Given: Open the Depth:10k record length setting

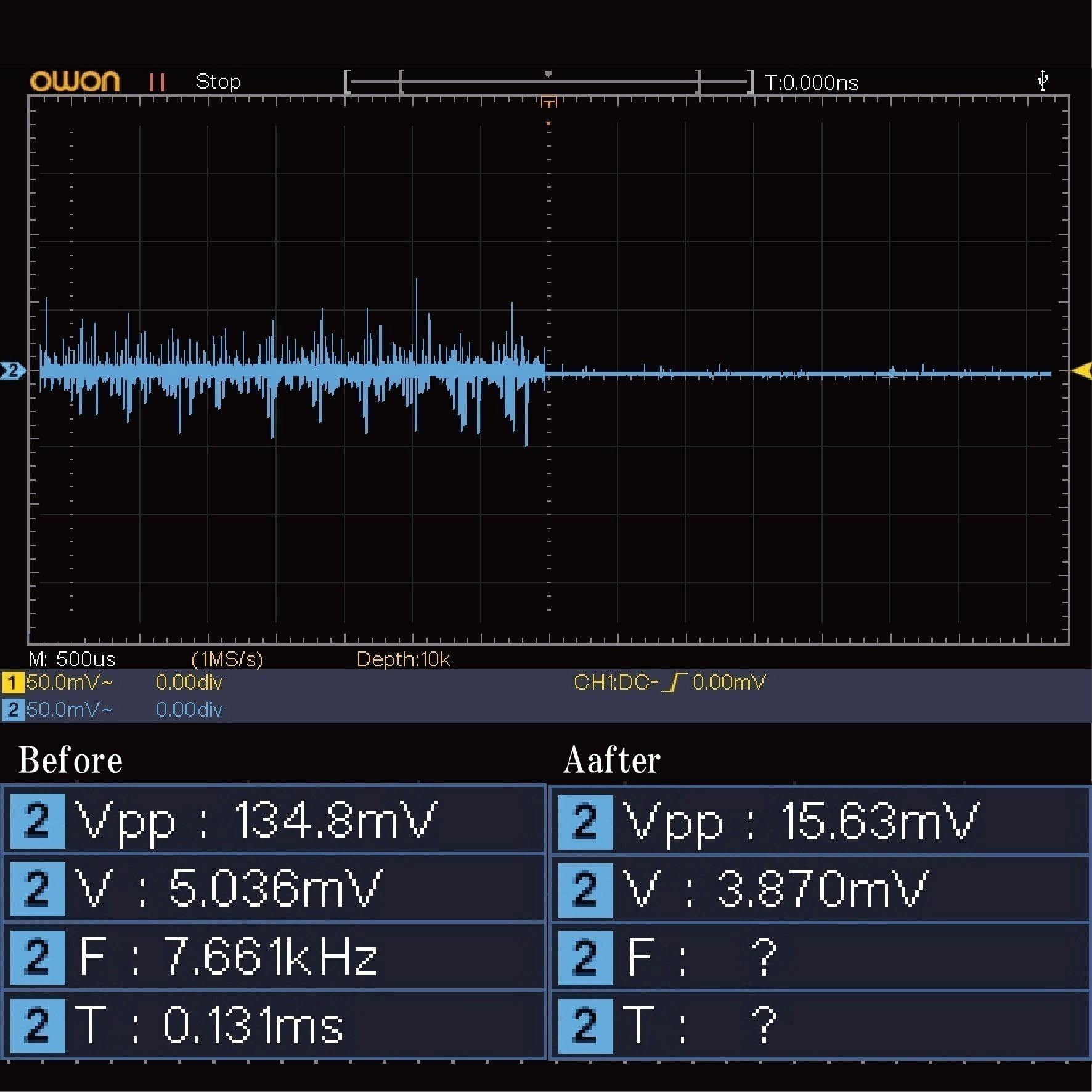Looking at the screenshot, I should coord(403,659).
